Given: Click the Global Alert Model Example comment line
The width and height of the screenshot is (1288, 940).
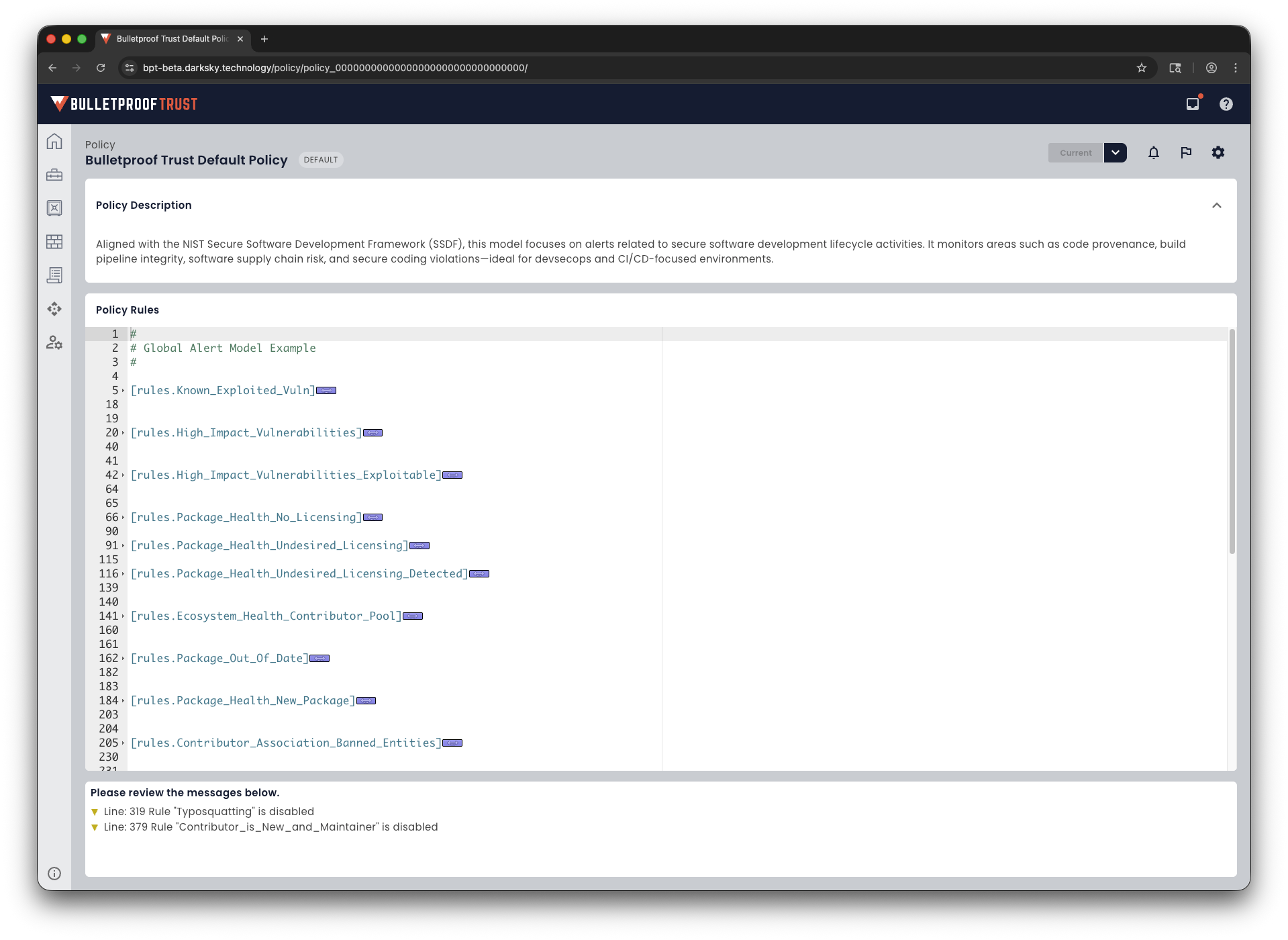Looking at the screenshot, I should [x=223, y=348].
